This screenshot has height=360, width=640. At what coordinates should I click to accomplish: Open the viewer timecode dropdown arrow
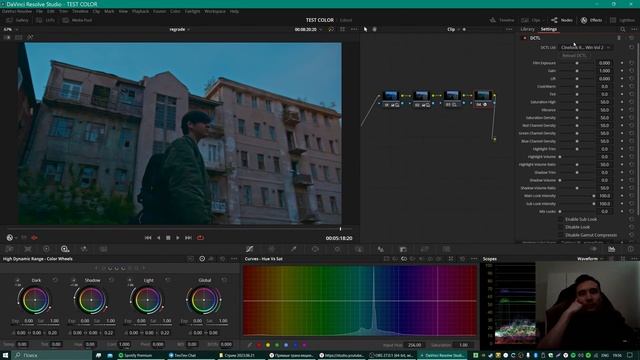[320, 29]
